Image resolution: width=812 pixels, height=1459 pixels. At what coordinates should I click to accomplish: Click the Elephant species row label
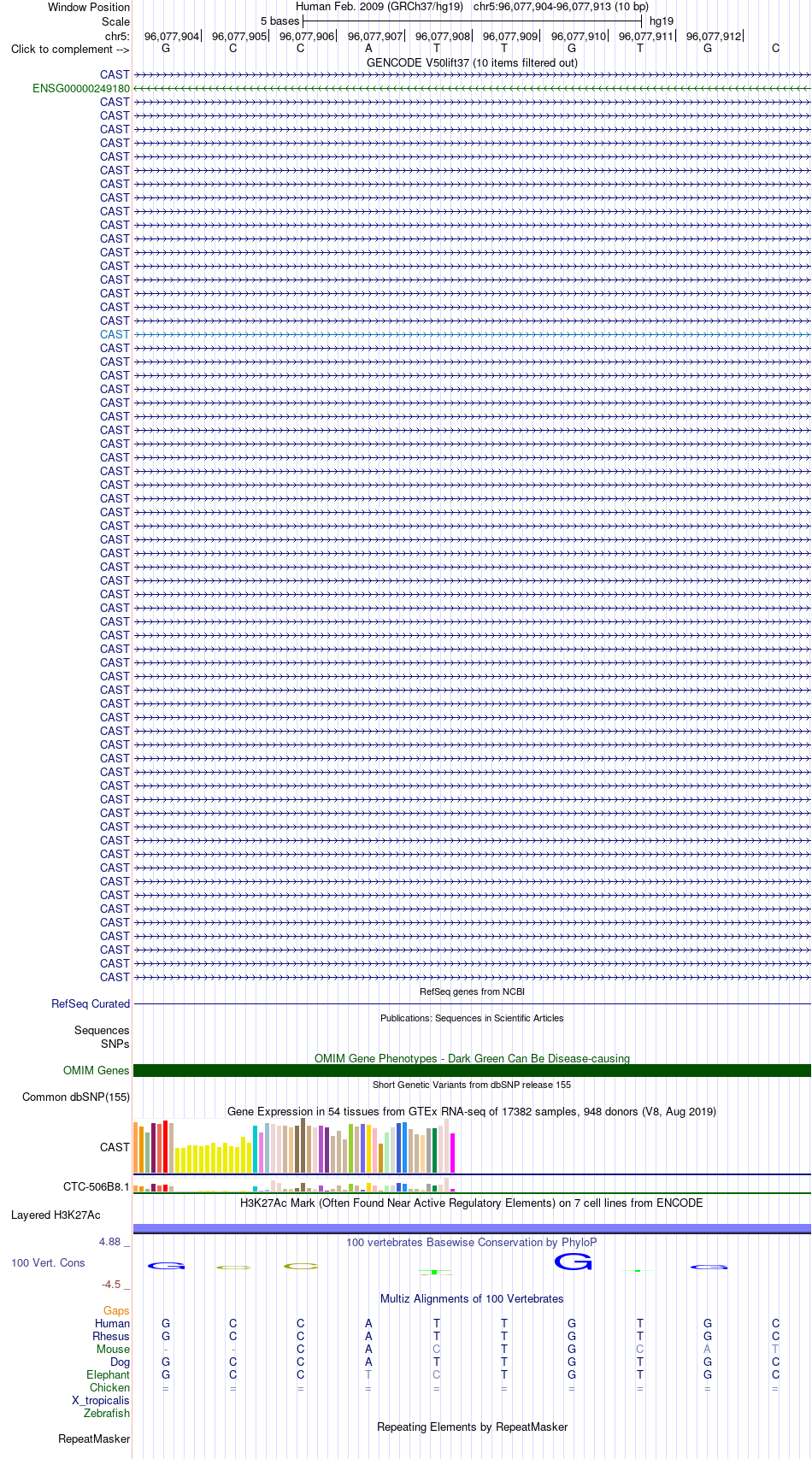coord(109,1374)
